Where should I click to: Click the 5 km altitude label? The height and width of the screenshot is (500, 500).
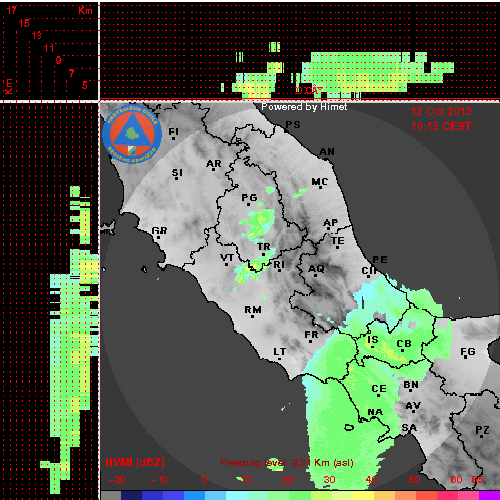click(85, 85)
